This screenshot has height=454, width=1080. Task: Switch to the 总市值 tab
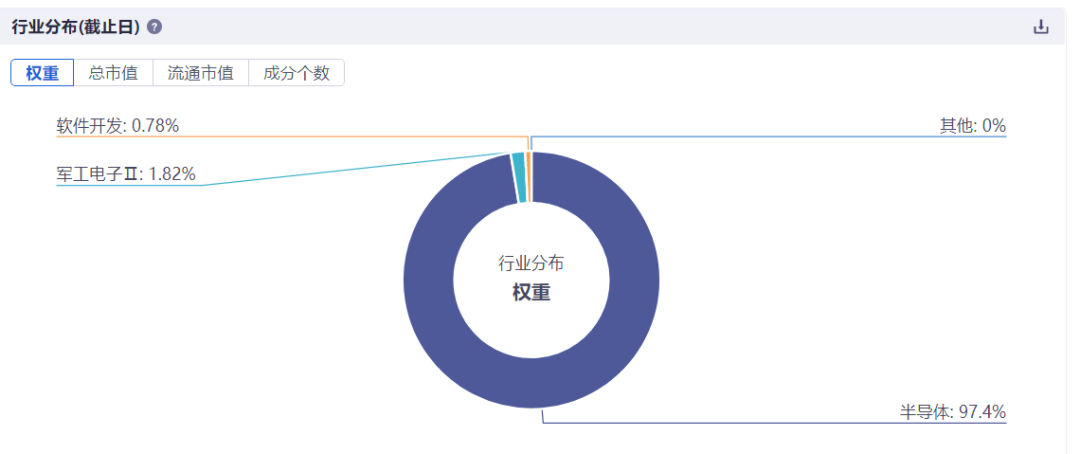(x=114, y=73)
